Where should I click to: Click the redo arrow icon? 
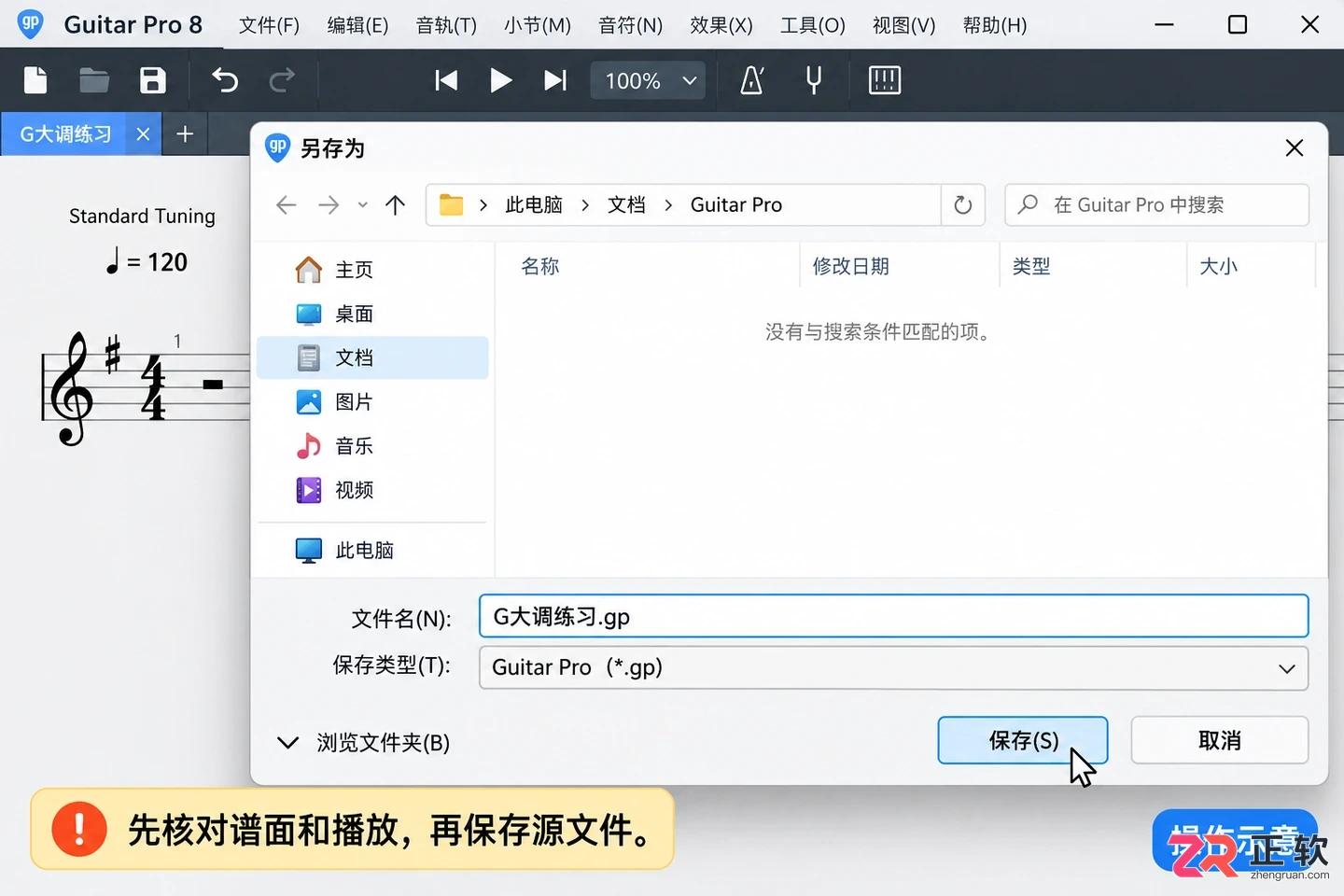pyautogui.click(x=282, y=80)
